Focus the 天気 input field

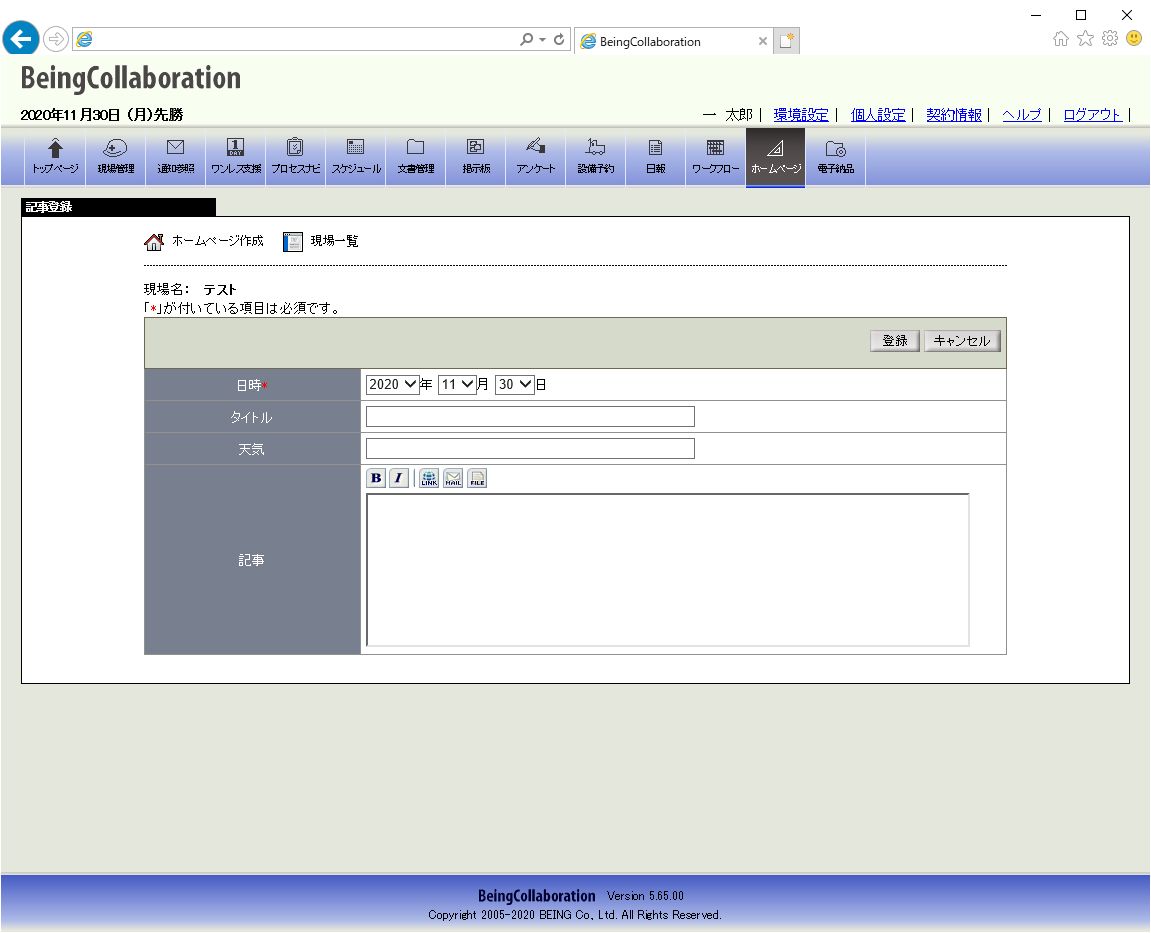530,449
